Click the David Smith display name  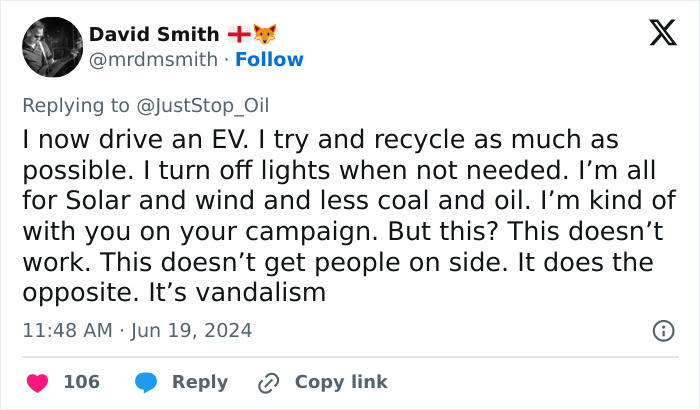[x=154, y=34]
